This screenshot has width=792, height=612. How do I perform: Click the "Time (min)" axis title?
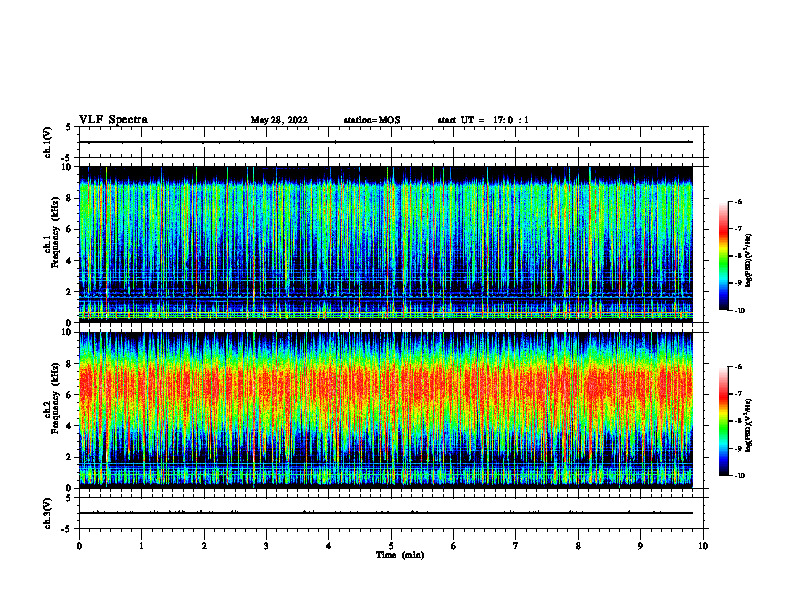pos(400,555)
